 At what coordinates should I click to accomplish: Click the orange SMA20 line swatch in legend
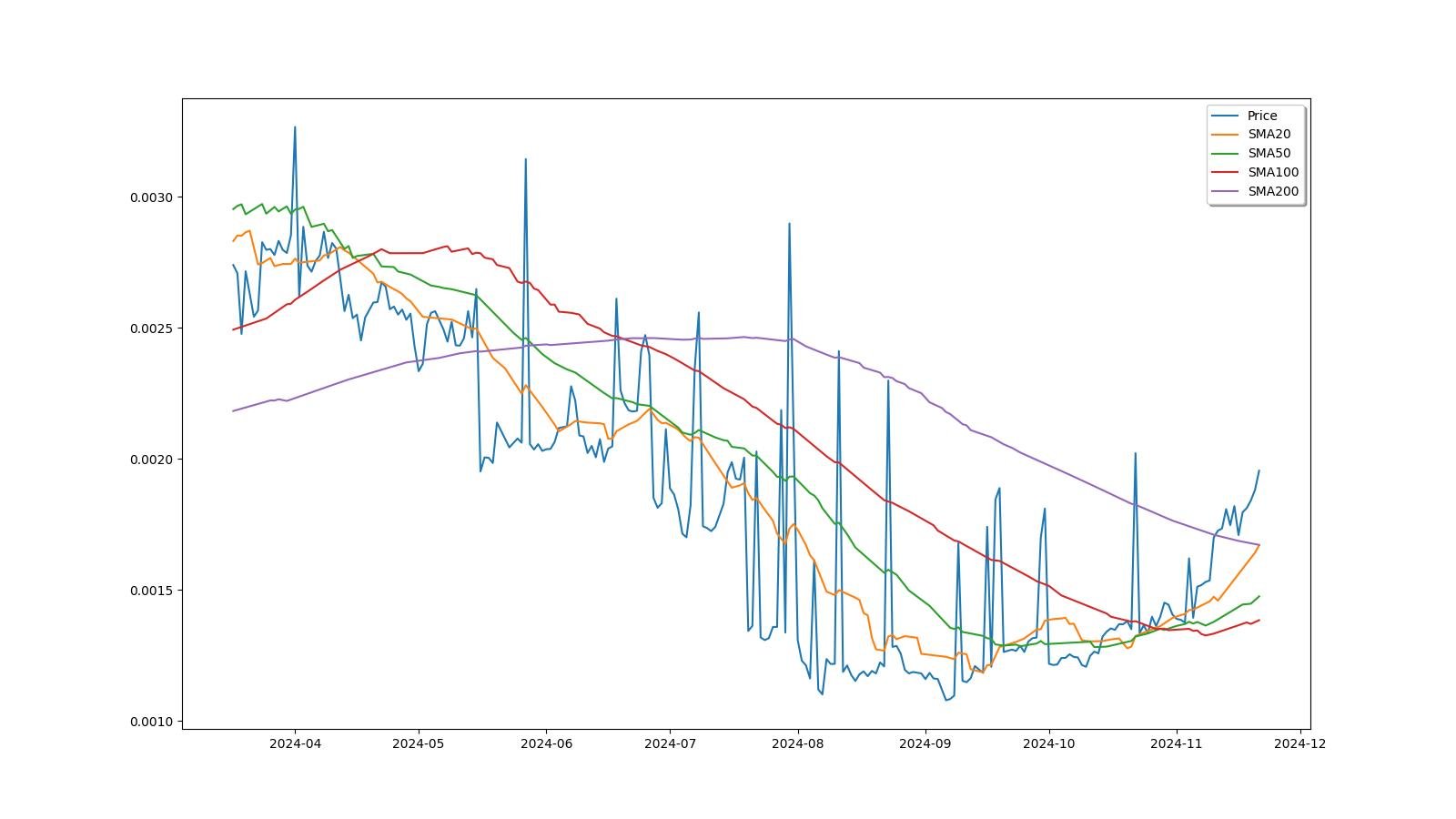click(1227, 135)
